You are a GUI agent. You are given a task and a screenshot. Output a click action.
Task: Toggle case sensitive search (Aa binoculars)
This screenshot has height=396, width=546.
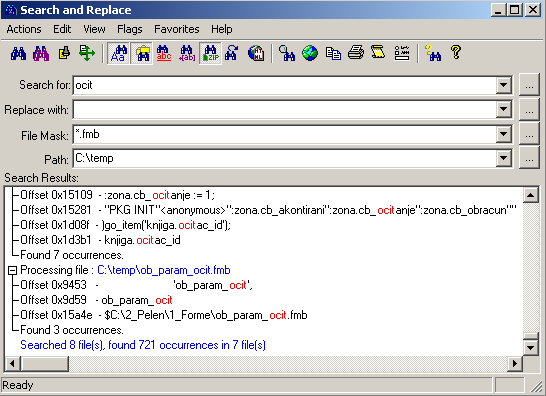pyautogui.click(x=118, y=54)
